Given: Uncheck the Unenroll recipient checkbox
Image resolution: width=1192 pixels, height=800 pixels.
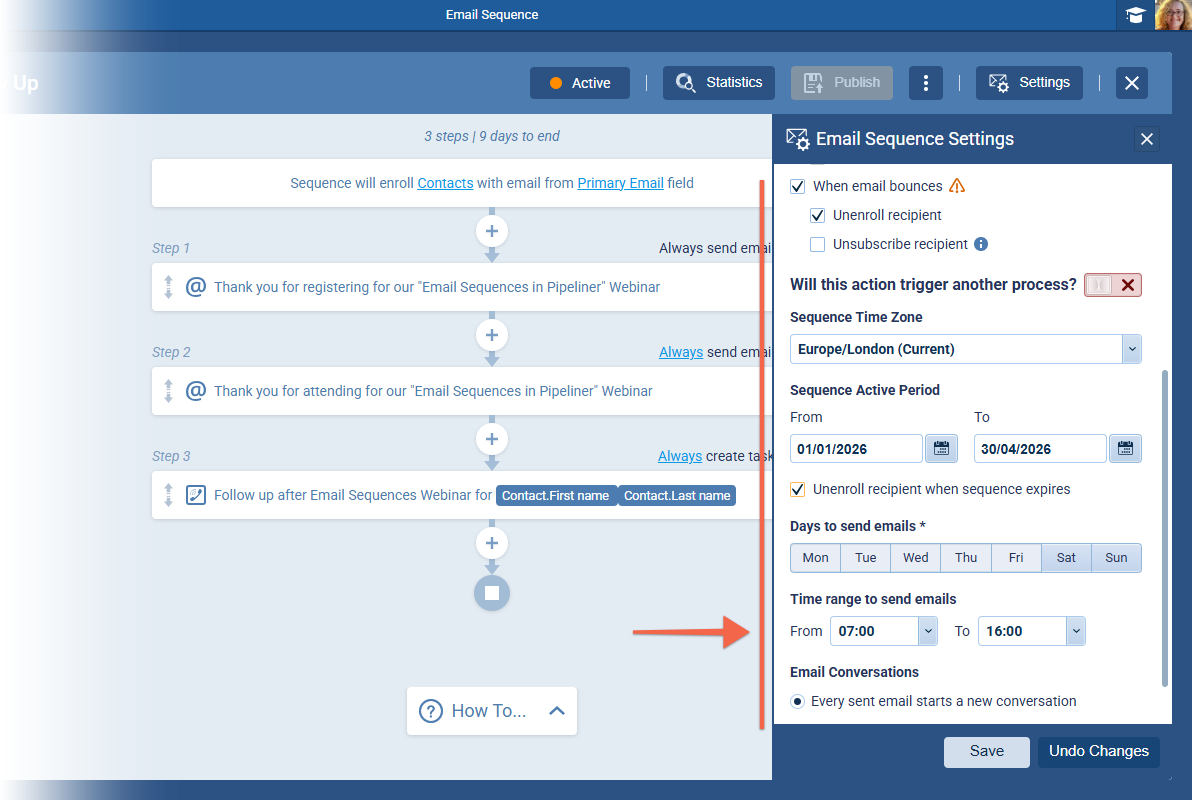Looking at the screenshot, I should click(x=817, y=215).
